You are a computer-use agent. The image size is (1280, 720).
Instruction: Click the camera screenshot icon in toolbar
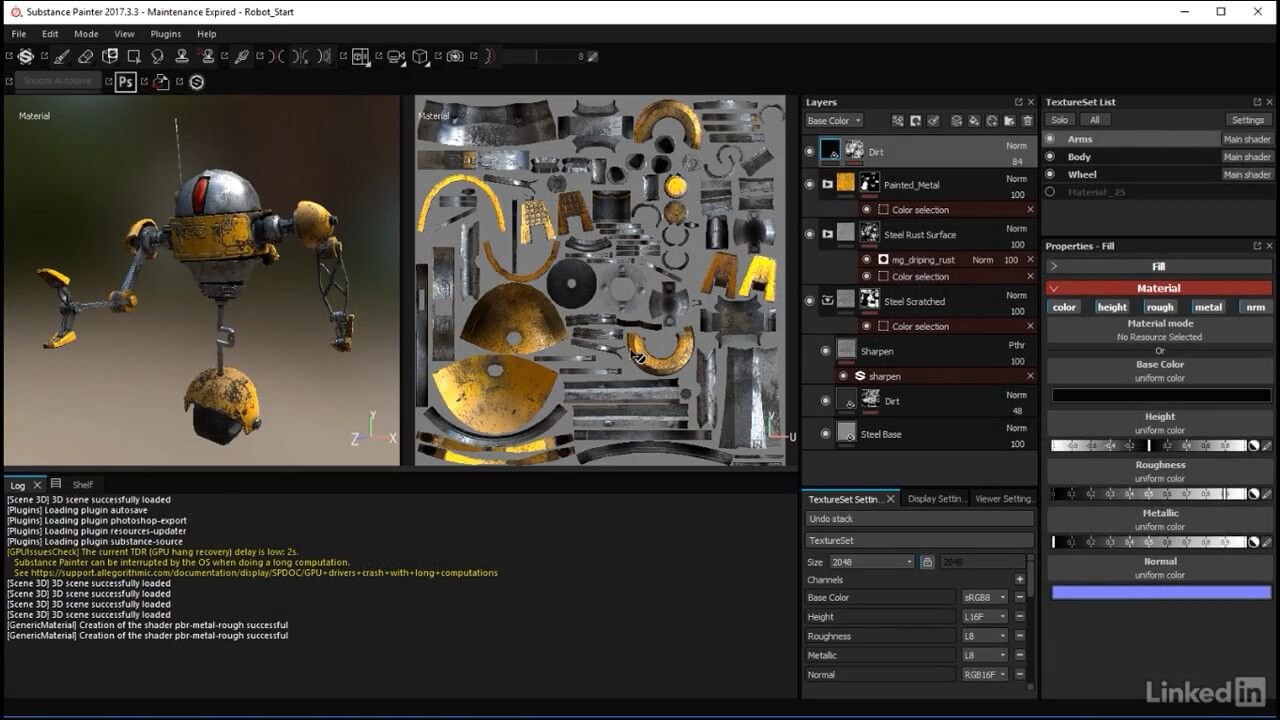[455, 57]
